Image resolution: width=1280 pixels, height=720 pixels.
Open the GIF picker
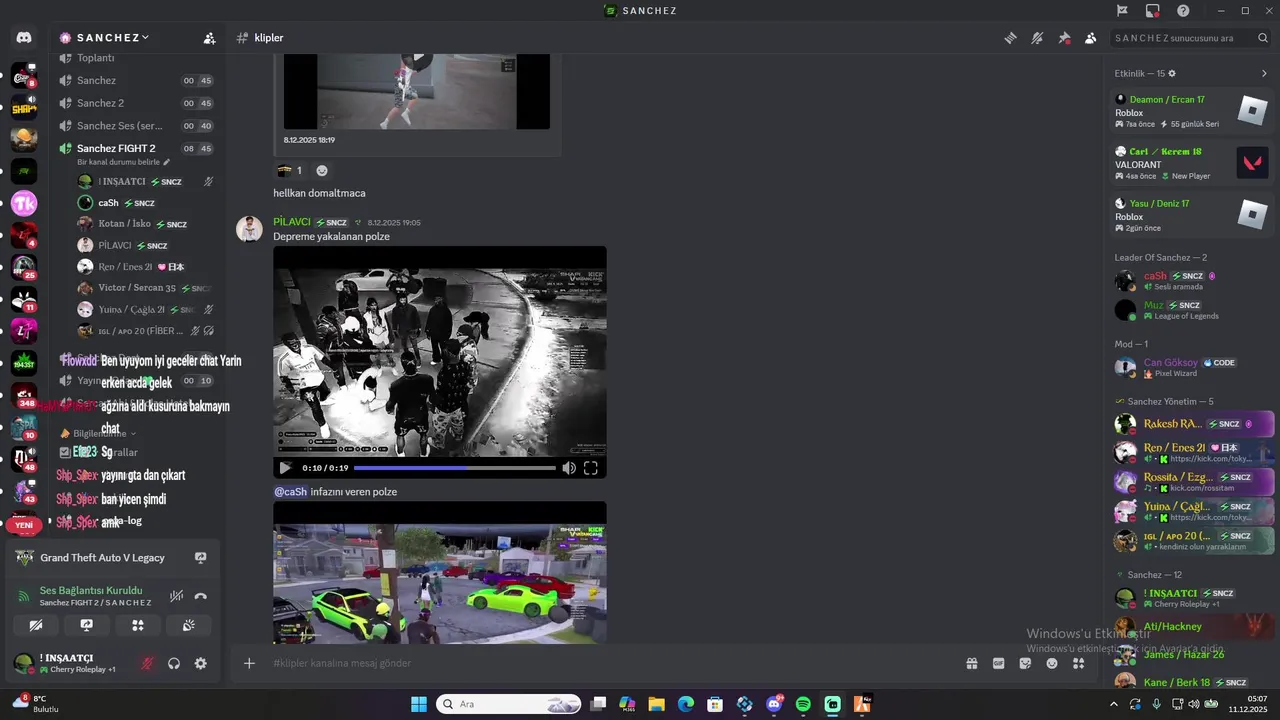[998, 663]
